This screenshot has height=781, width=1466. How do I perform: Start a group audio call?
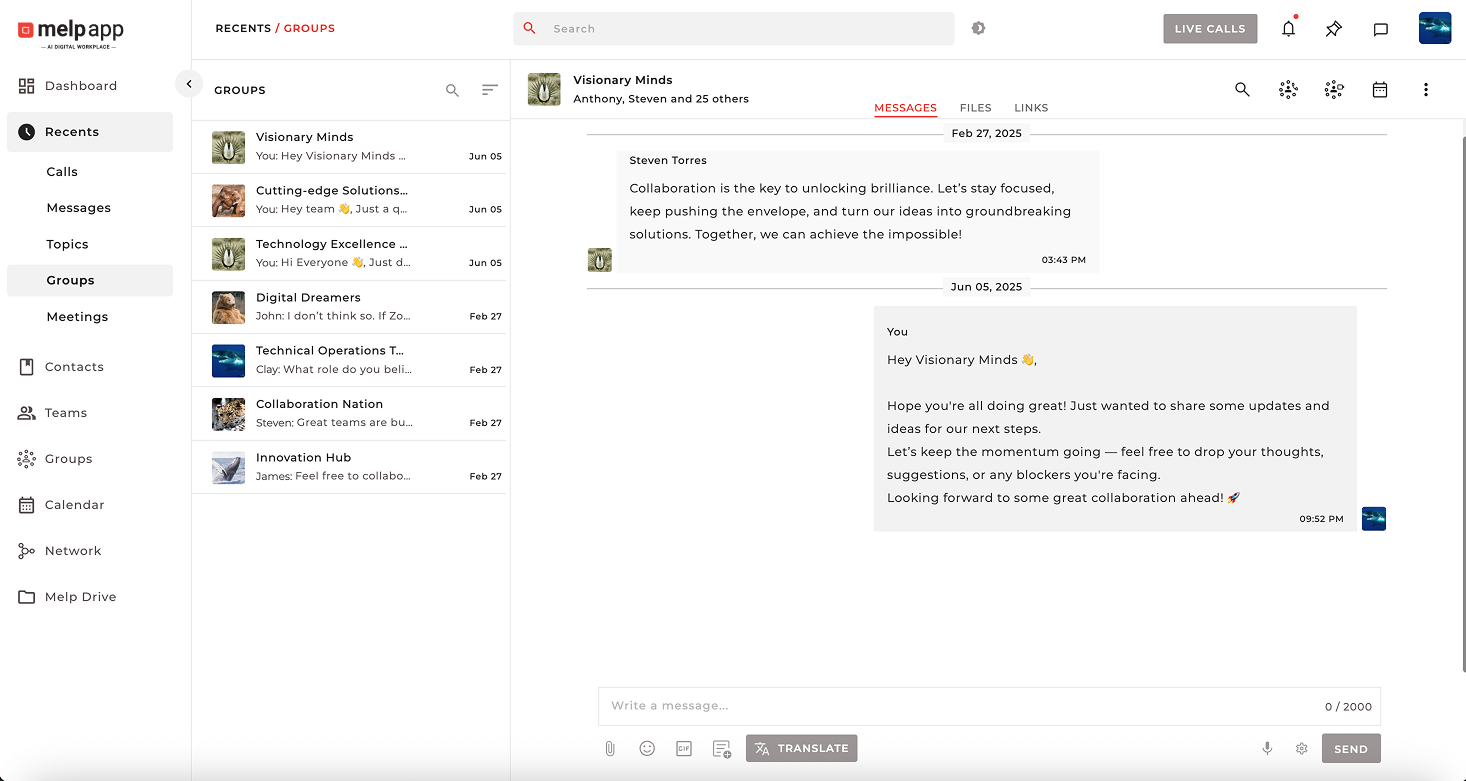pyautogui.click(x=1288, y=90)
